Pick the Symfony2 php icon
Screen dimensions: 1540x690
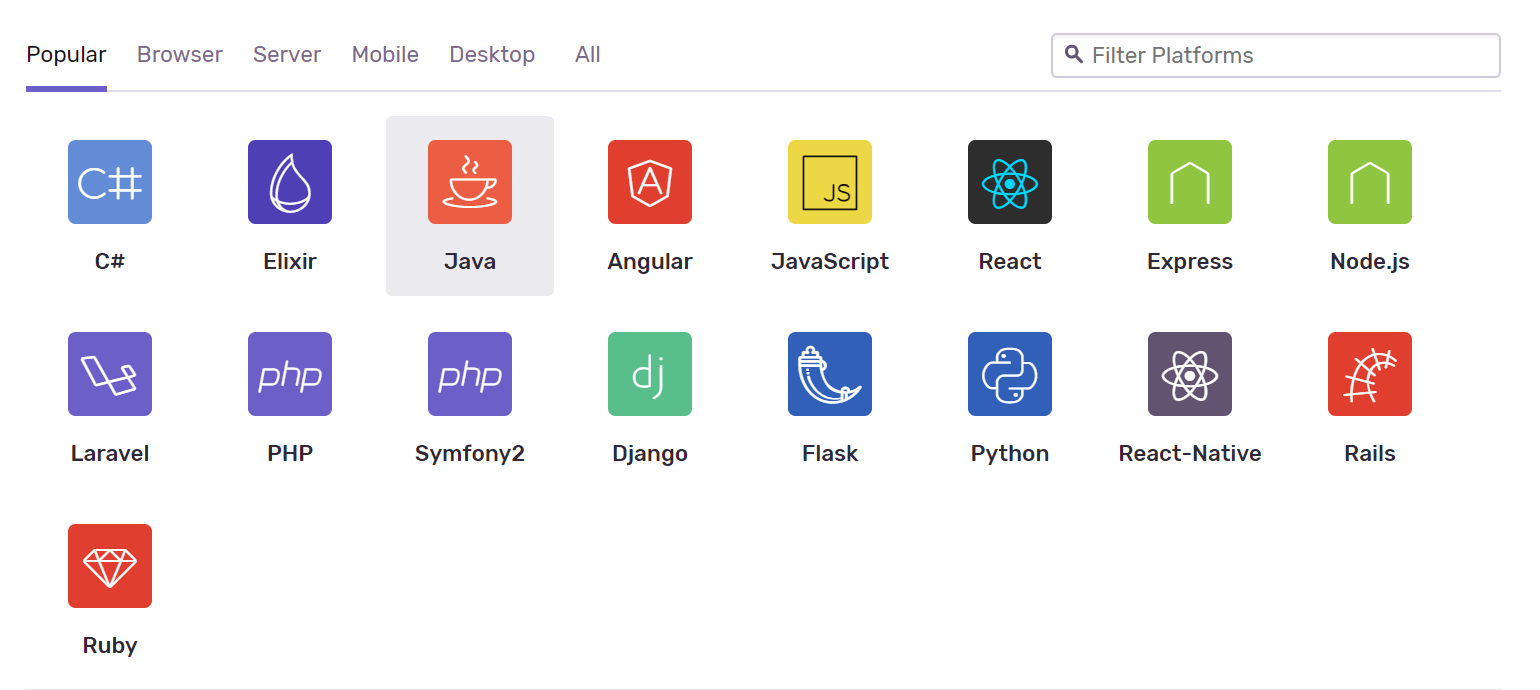click(470, 374)
